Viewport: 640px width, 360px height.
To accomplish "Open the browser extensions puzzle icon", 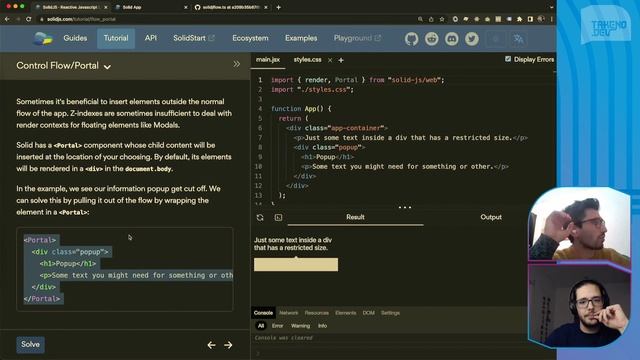I will pyautogui.click(x=519, y=19).
